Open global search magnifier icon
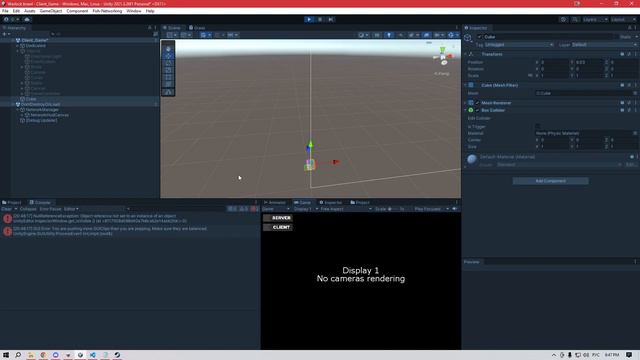 575,20
